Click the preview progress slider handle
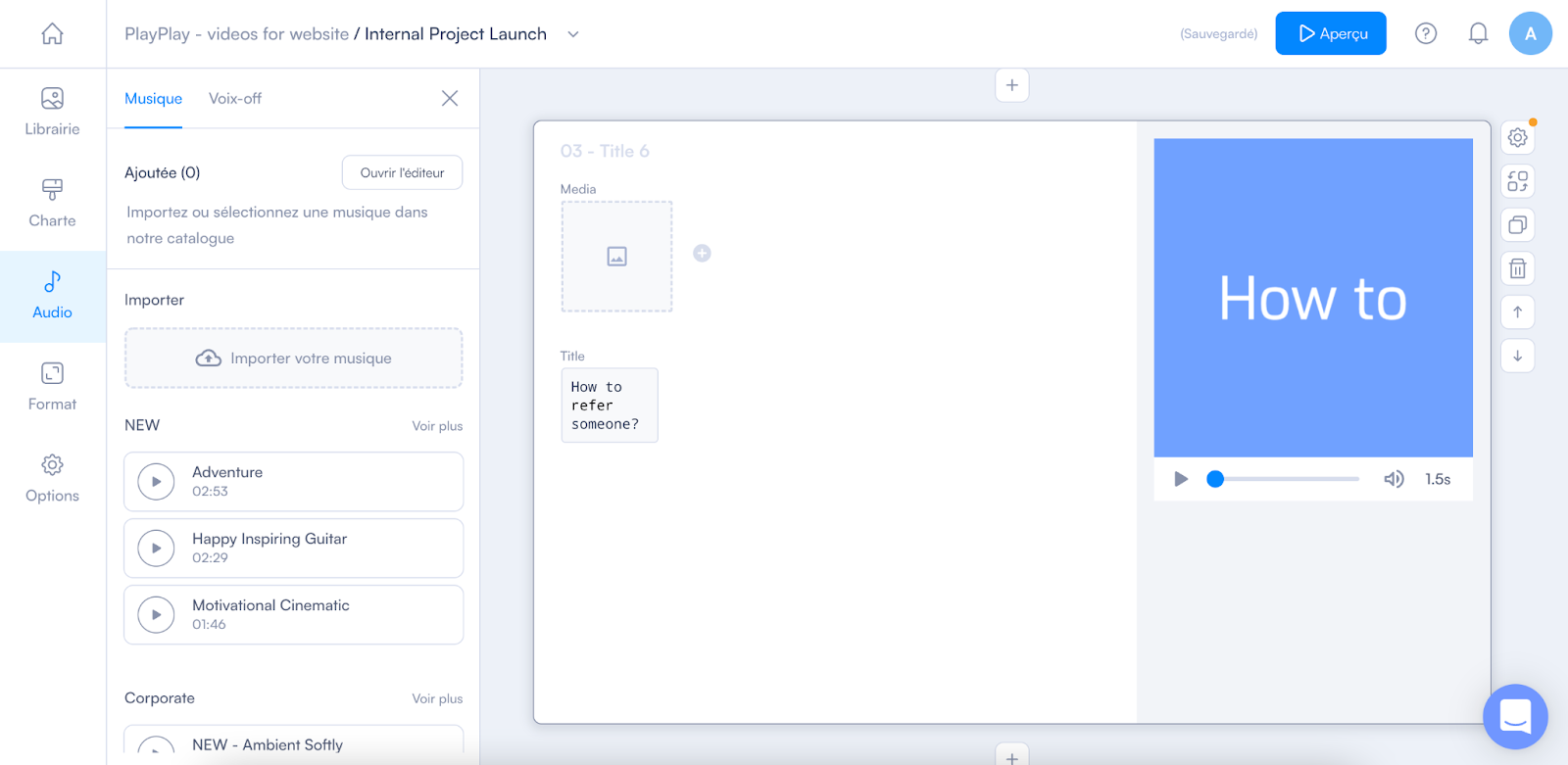This screenshot has width=1568, height=765. tap(1215, 479)
